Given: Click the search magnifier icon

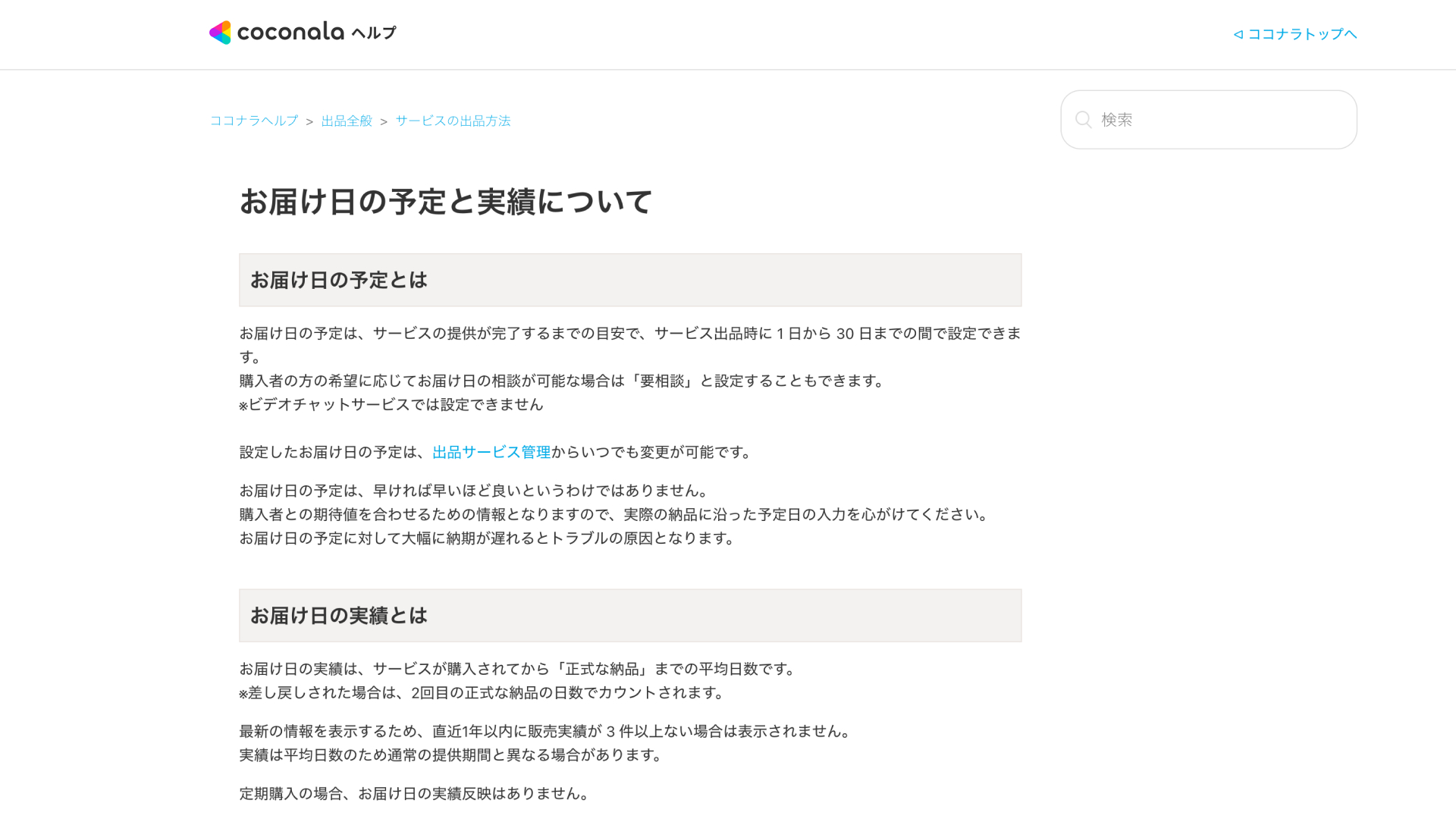Looking at the screenshot, I should point(1084,120).
